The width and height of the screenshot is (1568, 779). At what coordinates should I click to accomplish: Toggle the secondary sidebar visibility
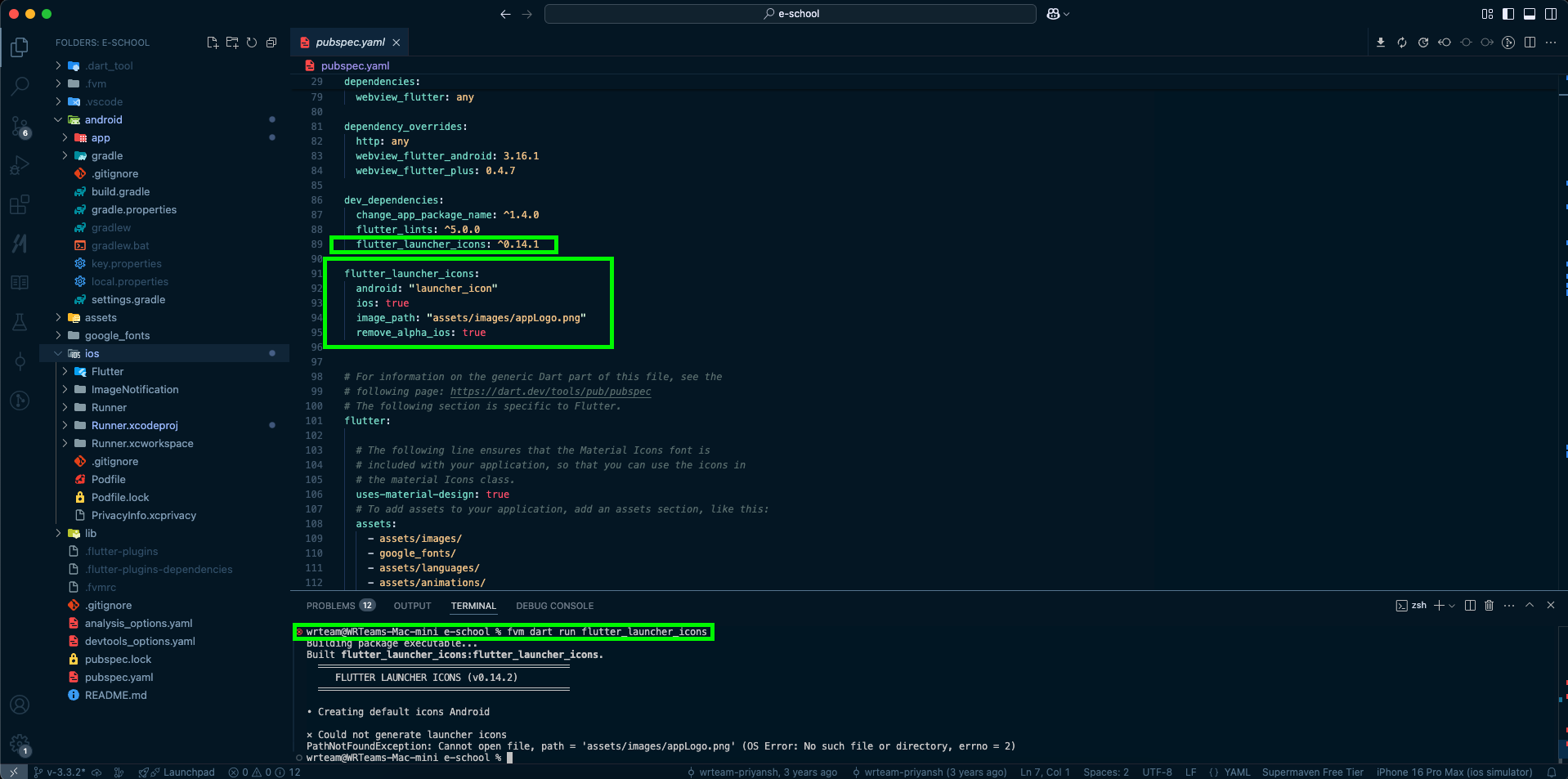1551,14
